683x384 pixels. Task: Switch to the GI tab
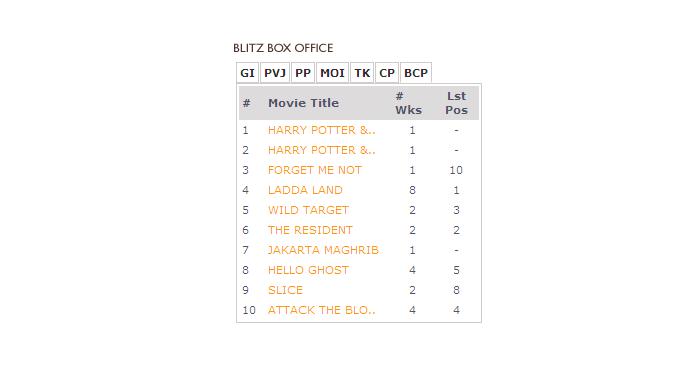(x=247, y=73)
